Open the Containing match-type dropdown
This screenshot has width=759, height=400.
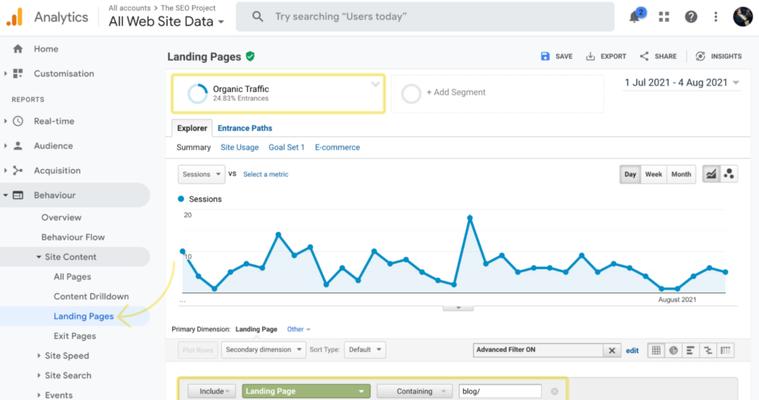(x=414, y=391)
